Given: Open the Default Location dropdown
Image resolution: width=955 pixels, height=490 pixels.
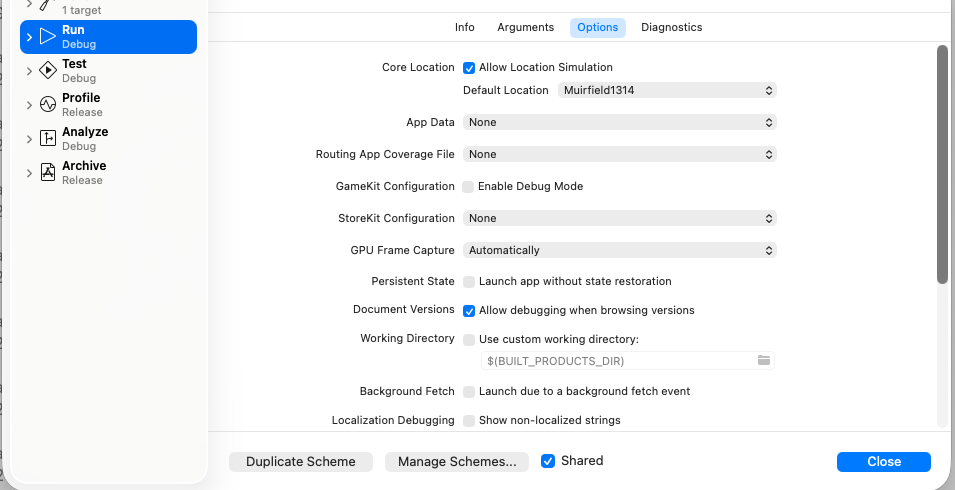Looking at the screenshot, I should coord(665,90).
